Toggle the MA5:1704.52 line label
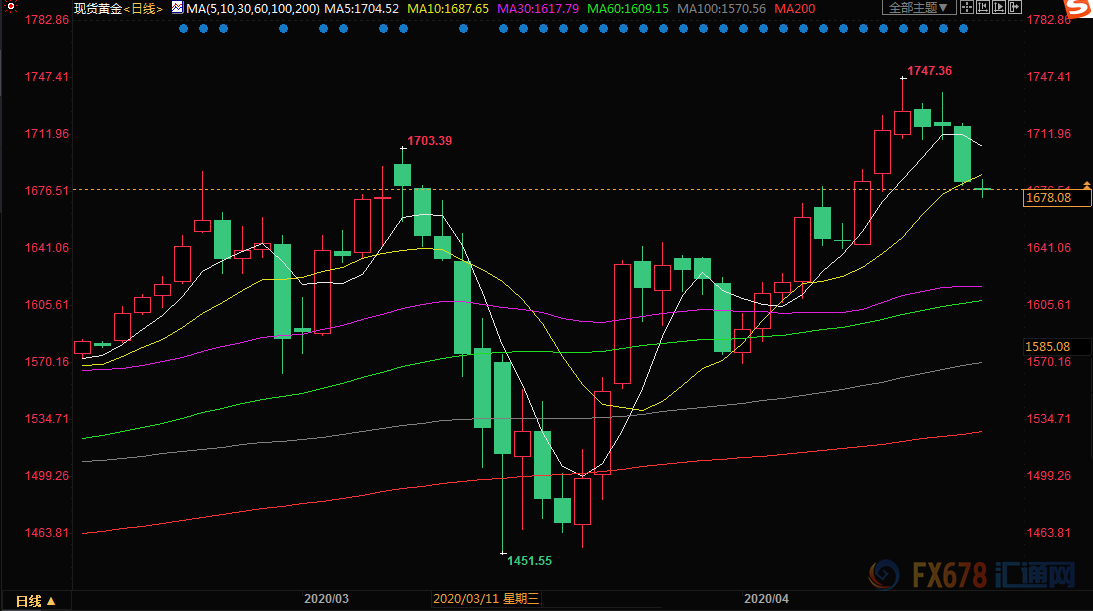Viewport: 1093px width, 611px height. click(362, 8)
